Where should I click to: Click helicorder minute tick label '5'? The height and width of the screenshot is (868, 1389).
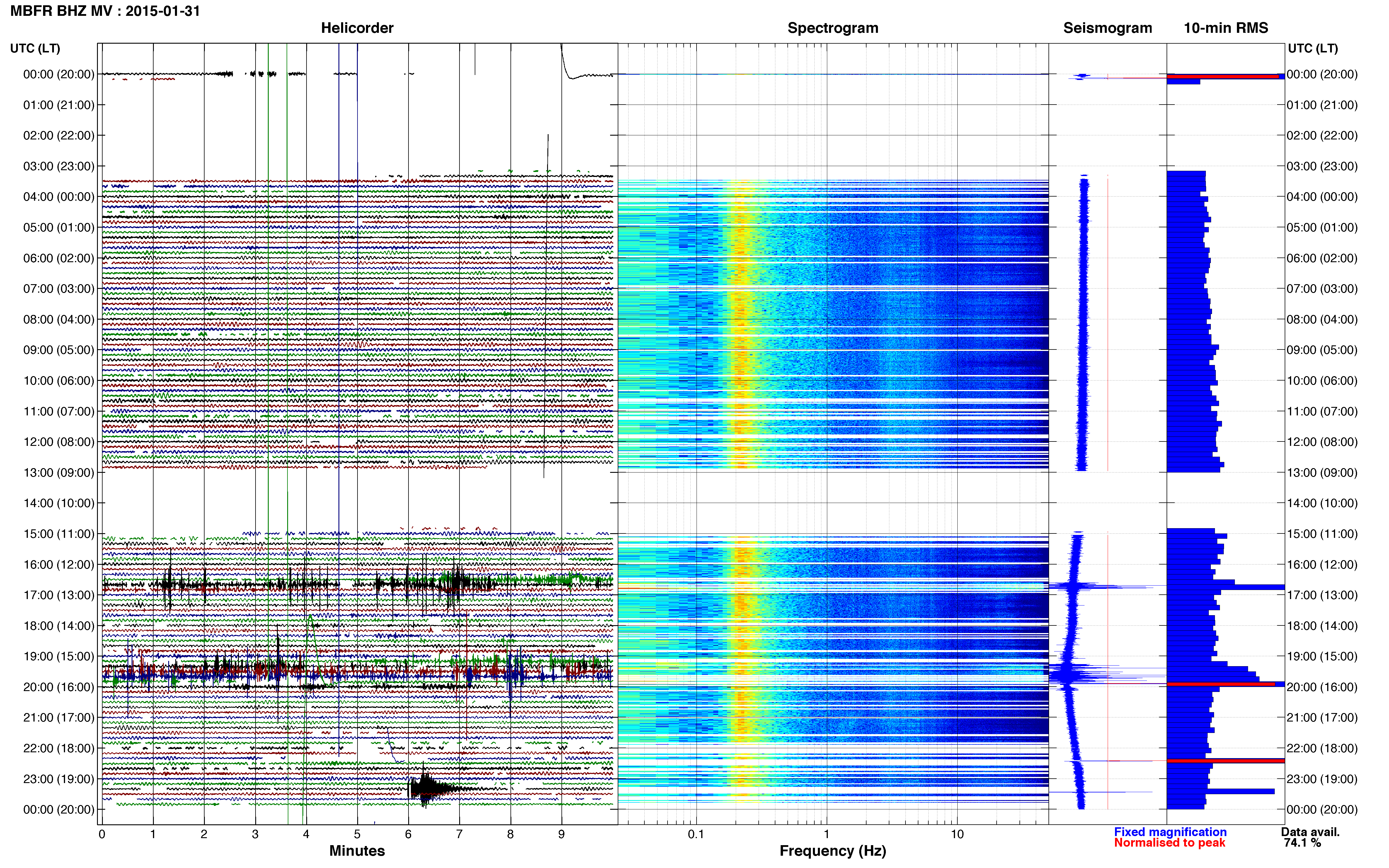(x=357, y=834)
